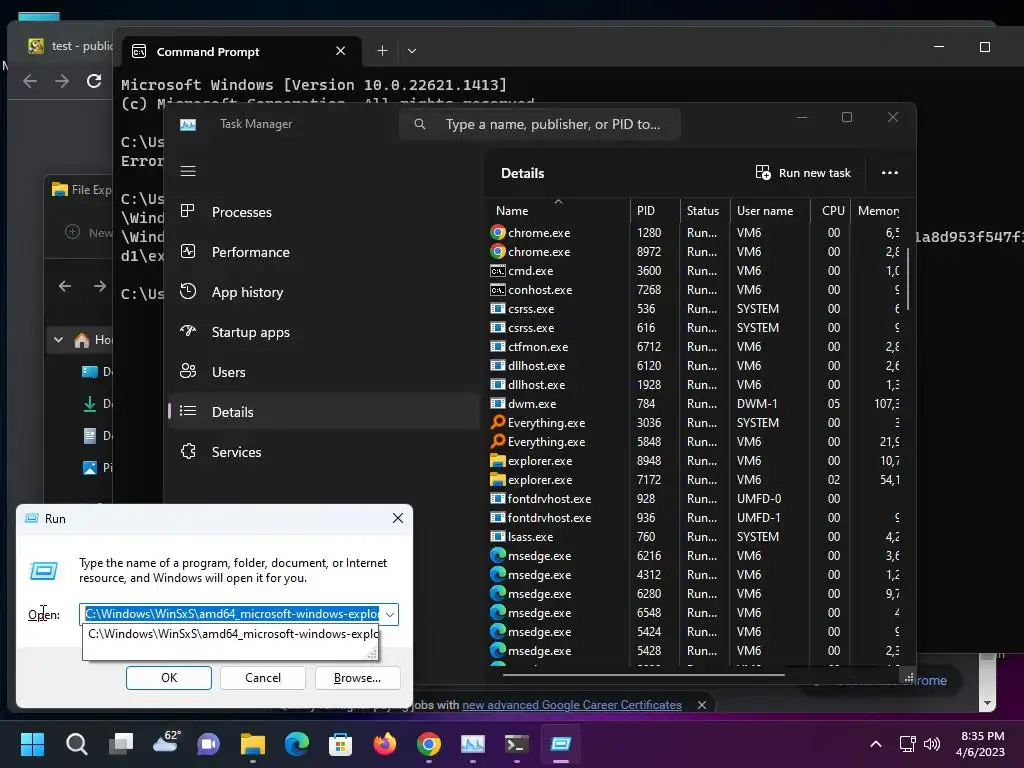Viewport: 1024px width, 768px height.
Task: Select cmd.exe process row
Action: [x=696, y=271]
